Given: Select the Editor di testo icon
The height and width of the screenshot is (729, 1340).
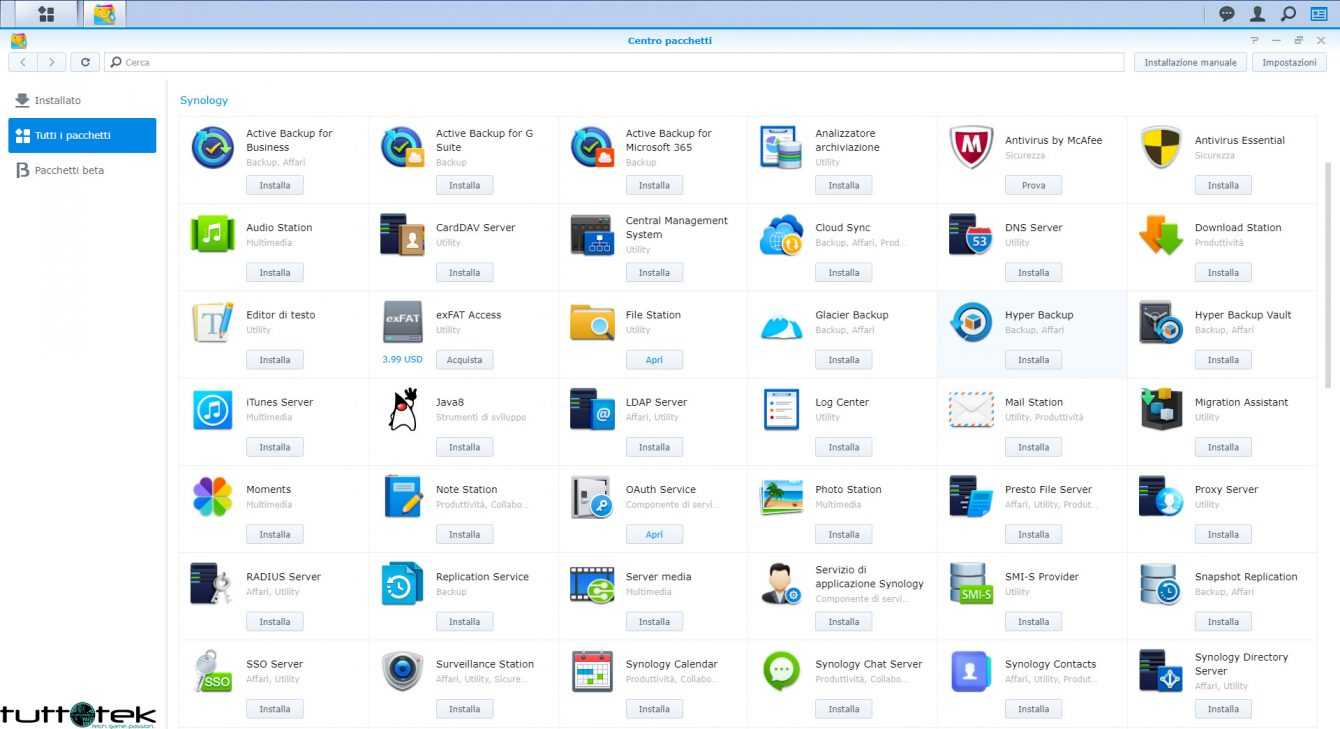Looking at the screenshot, I should click(x=213, y=322).
